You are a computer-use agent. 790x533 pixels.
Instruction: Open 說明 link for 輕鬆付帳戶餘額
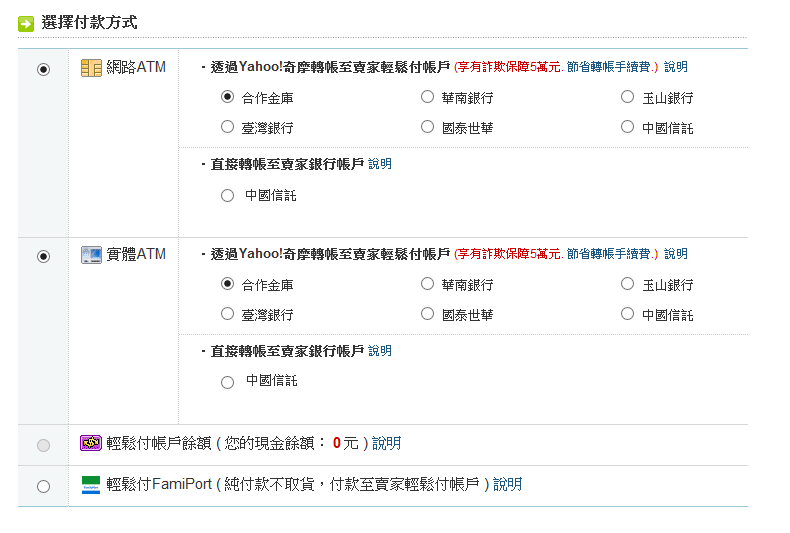pyautogui.click(x=386, y=443)
